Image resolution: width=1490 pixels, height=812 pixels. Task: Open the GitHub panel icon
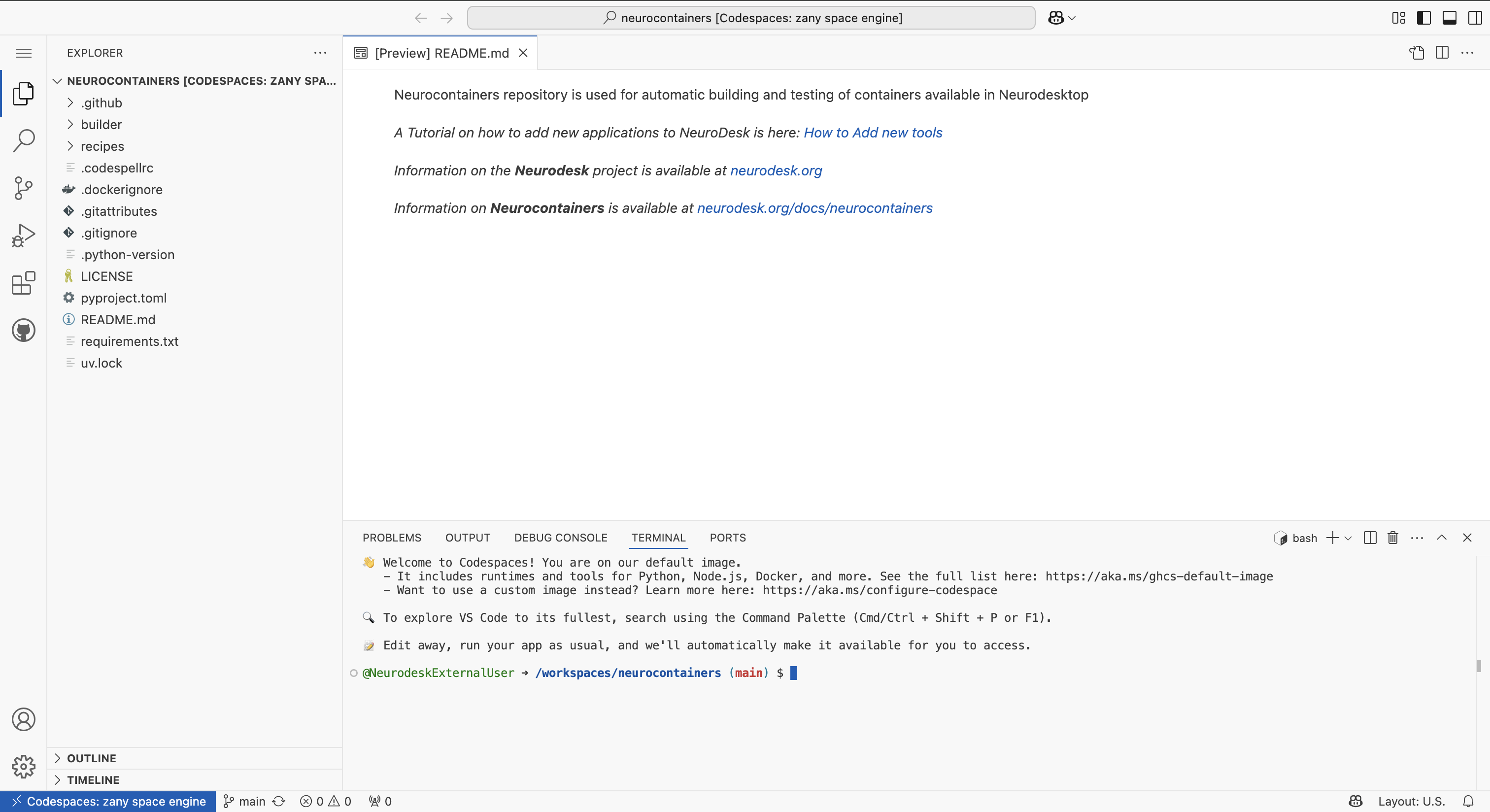24,330
